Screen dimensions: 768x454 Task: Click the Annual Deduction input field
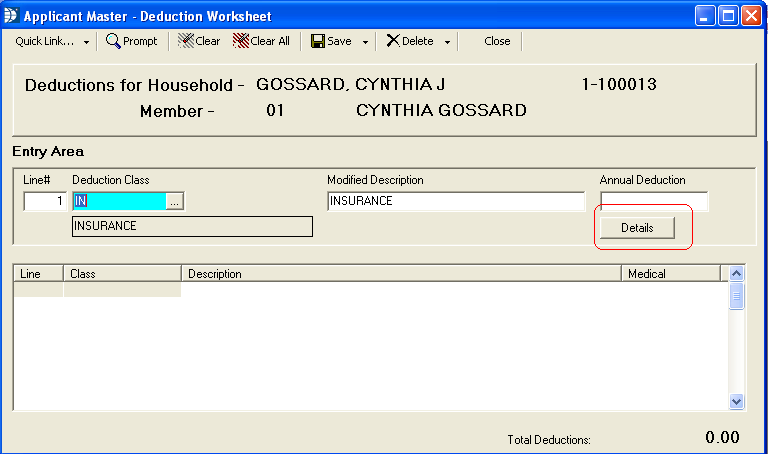pos(653,201)
